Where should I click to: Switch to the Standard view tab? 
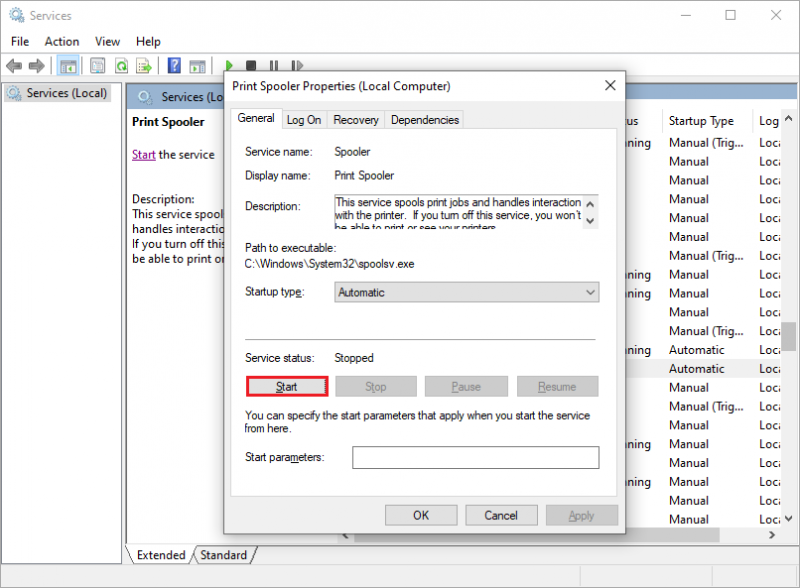[x=223, y=555]
